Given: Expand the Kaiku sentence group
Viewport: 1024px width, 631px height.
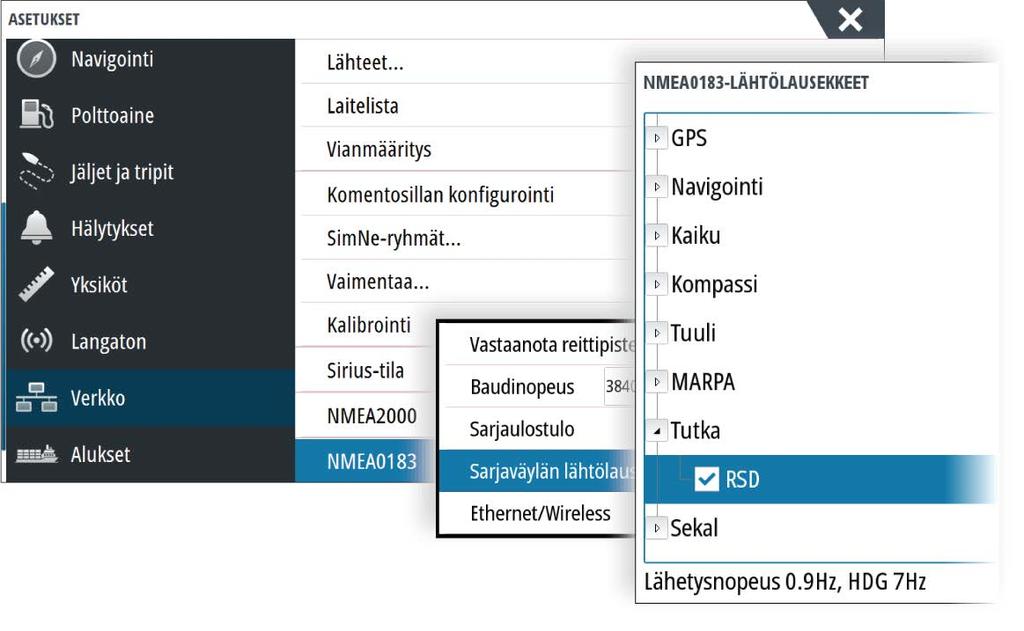Looking at the screenshot, I should pos(657,235).
